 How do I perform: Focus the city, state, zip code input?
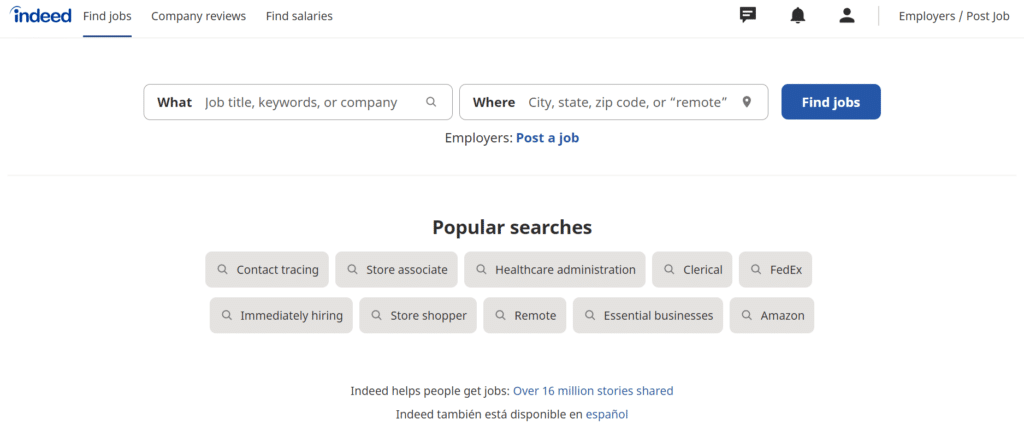click(628, 103)
